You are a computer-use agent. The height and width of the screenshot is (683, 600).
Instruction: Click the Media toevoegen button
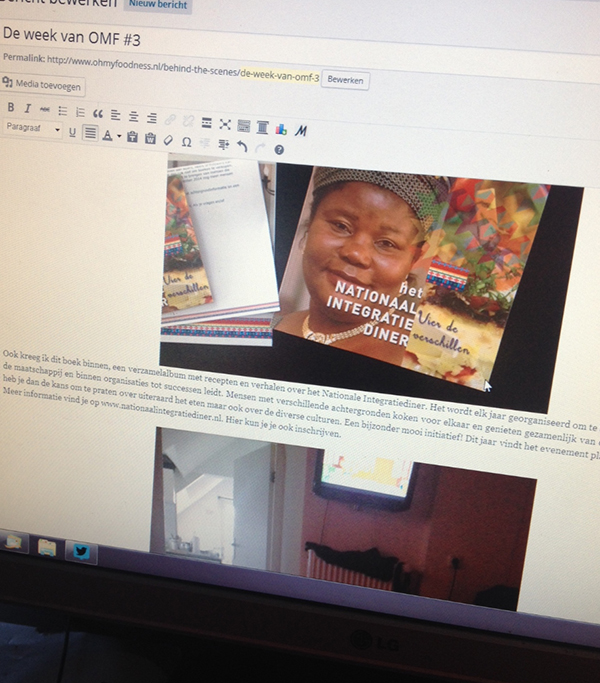(43, 85)
